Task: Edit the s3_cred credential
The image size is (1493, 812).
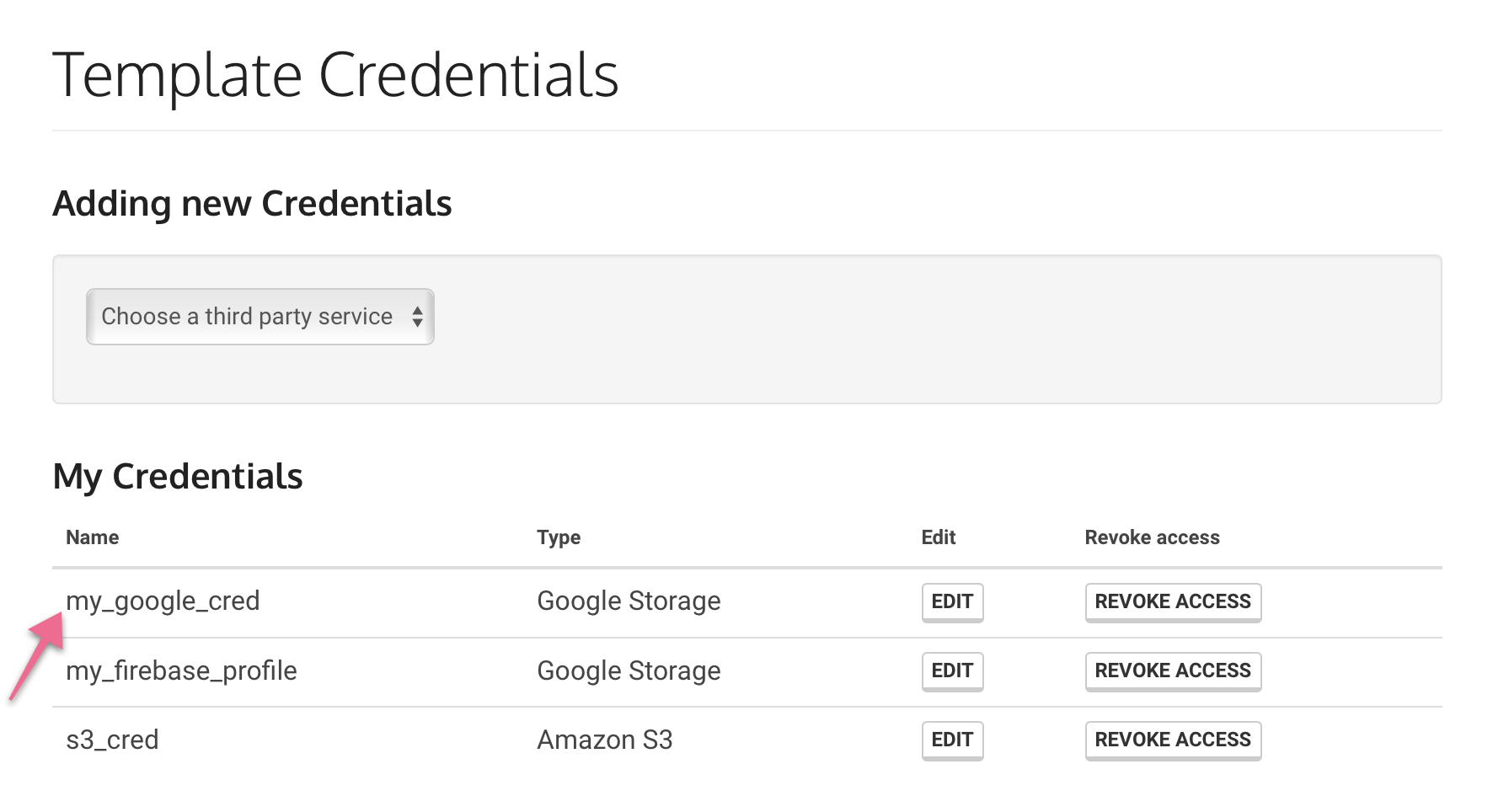Action: pos(952,740)
